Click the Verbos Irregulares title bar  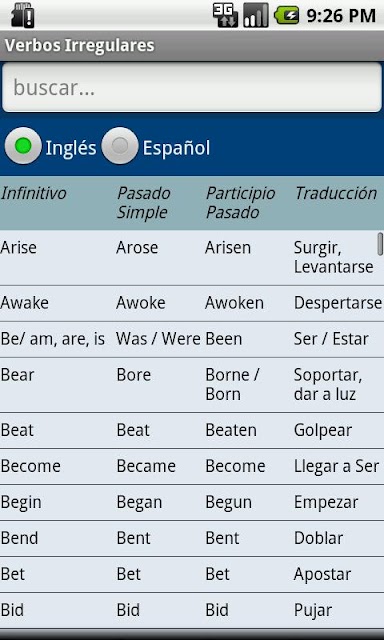point(192,46)
